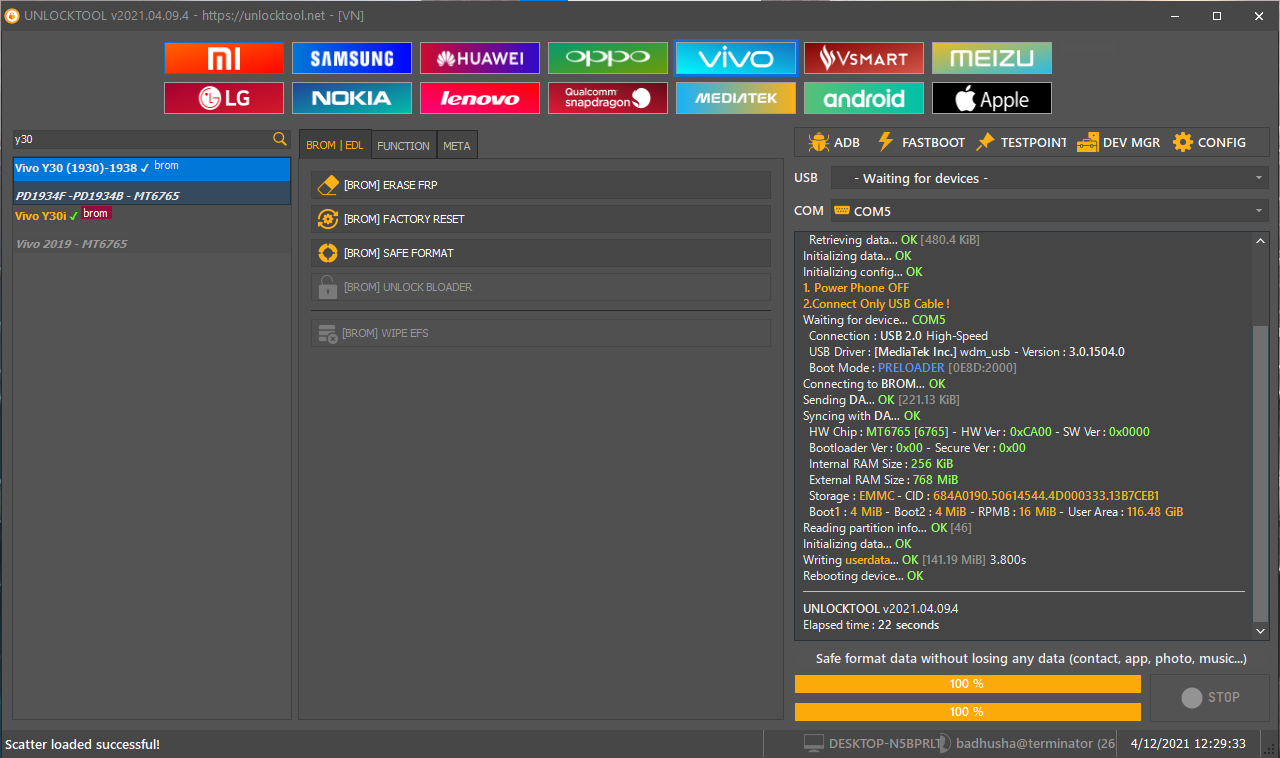The height and width of the screenshot is (758, 1280).
Task: Run [BROM] ERASE FRP
Action: tap(541, 185)
